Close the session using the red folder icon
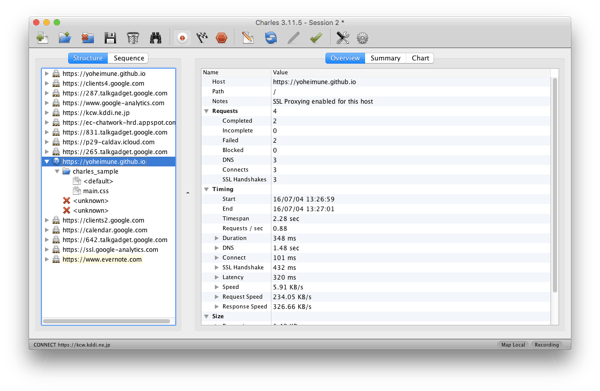The width and height of the screenshot is (600, 391). [88, 38]
